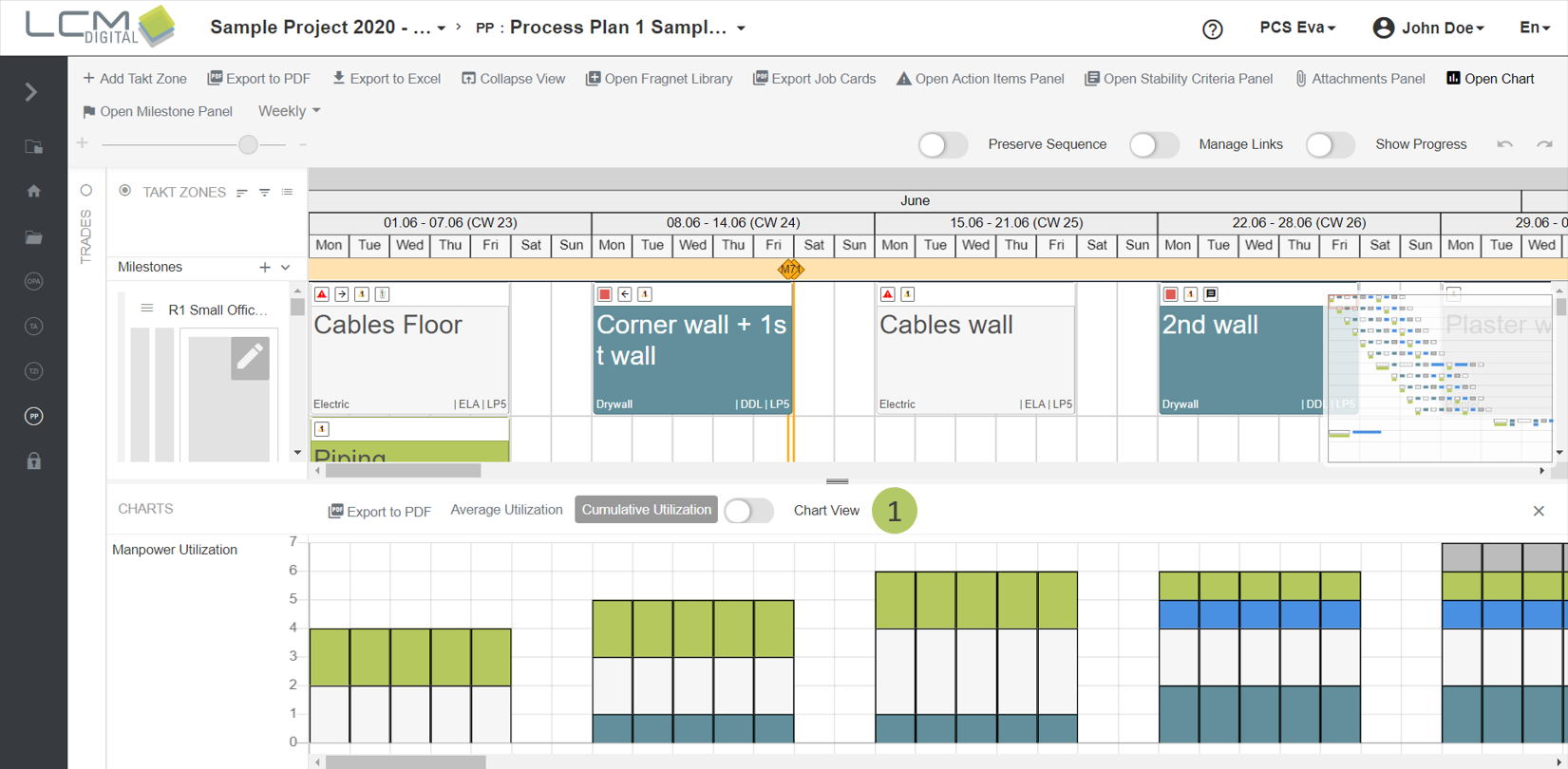Image resolution: width=1568 pixels, height=769 pixels.
Task: Turn on the Manage Links toggle
Action: click(x=1153, y=144)
